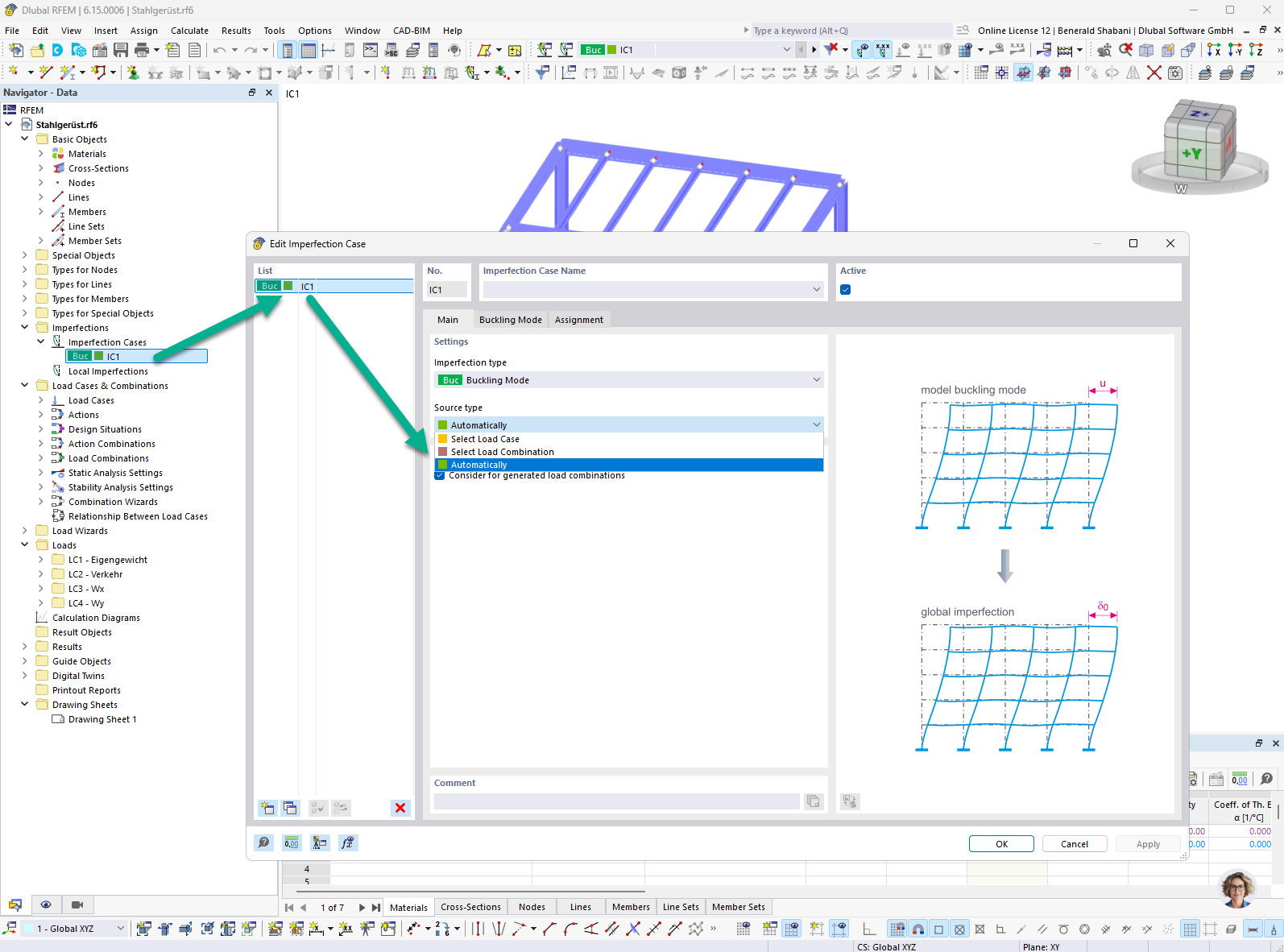Screen dimensions: 1284x952
Task: Toggle object snap magnet icon
Action: (917, 929)
